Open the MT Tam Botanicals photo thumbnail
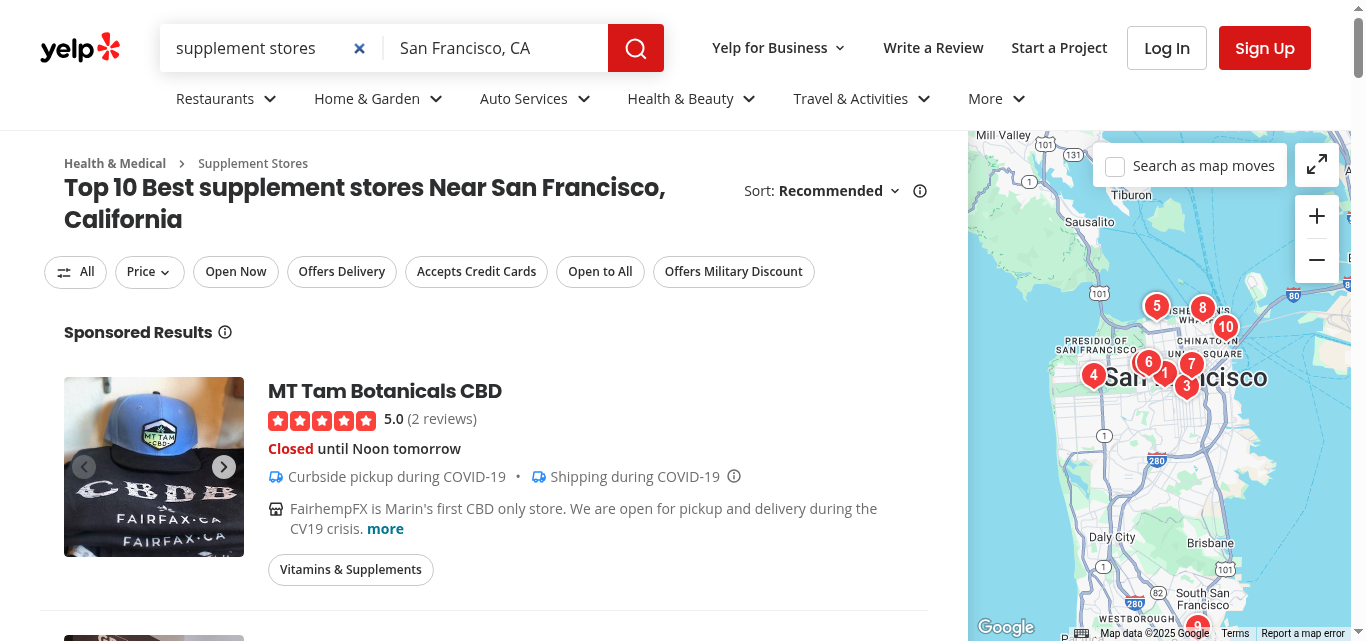1366x641 pixels. pos(154,467)
